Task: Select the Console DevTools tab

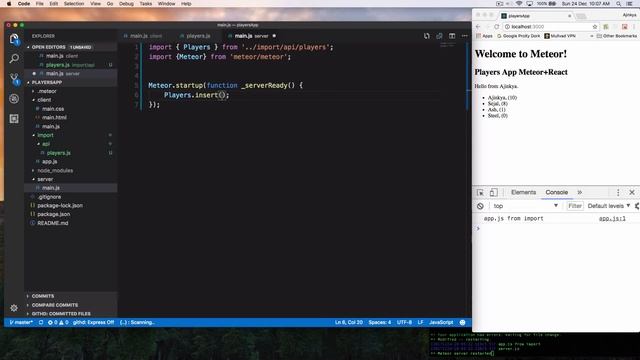Action: pos(556,192)
